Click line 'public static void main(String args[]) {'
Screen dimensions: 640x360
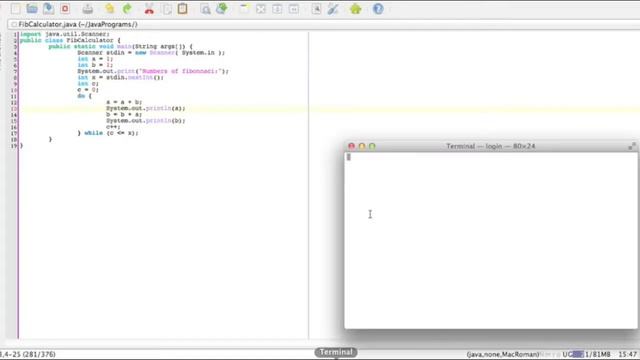coord(120,47)
